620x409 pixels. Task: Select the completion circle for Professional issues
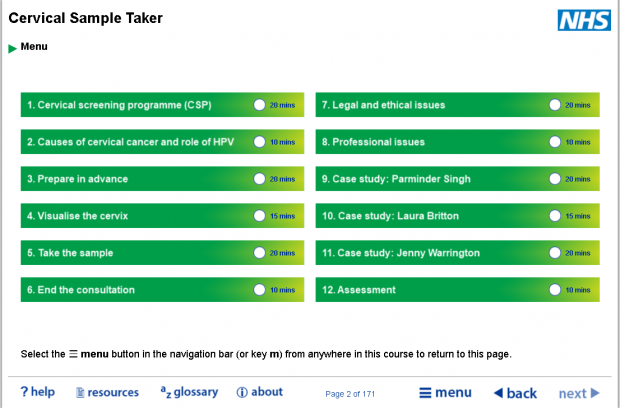coord(555,142)
